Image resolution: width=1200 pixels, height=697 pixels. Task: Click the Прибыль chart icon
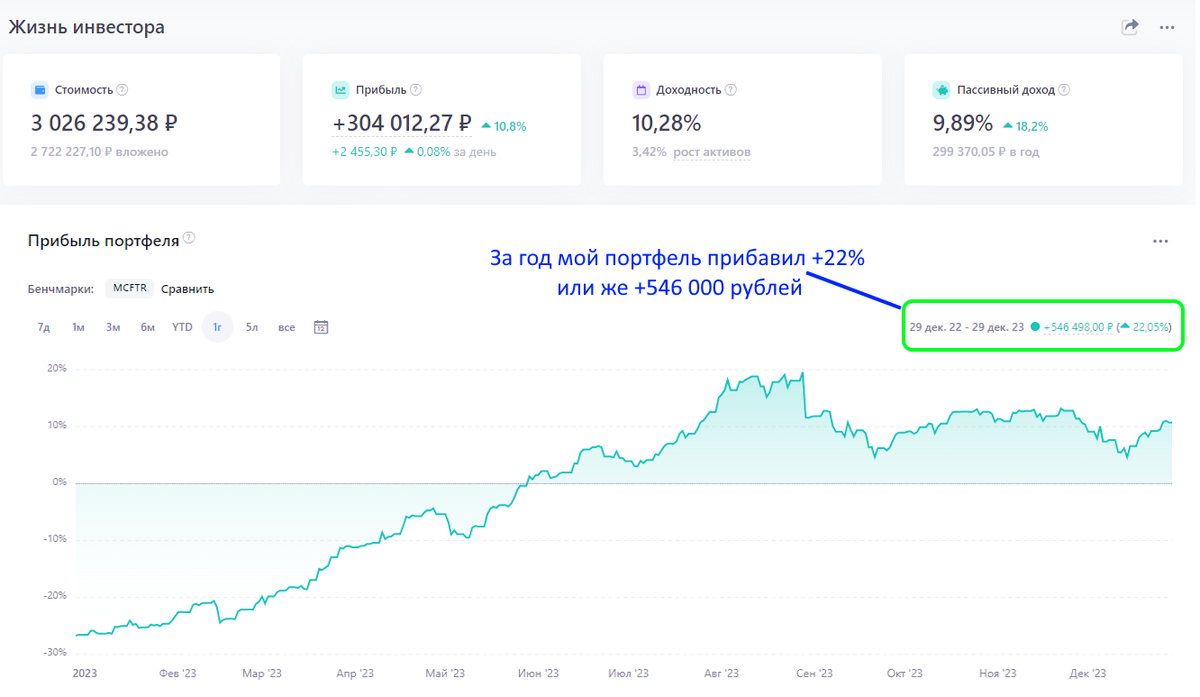pyautogui.click(x=340, y=90)
